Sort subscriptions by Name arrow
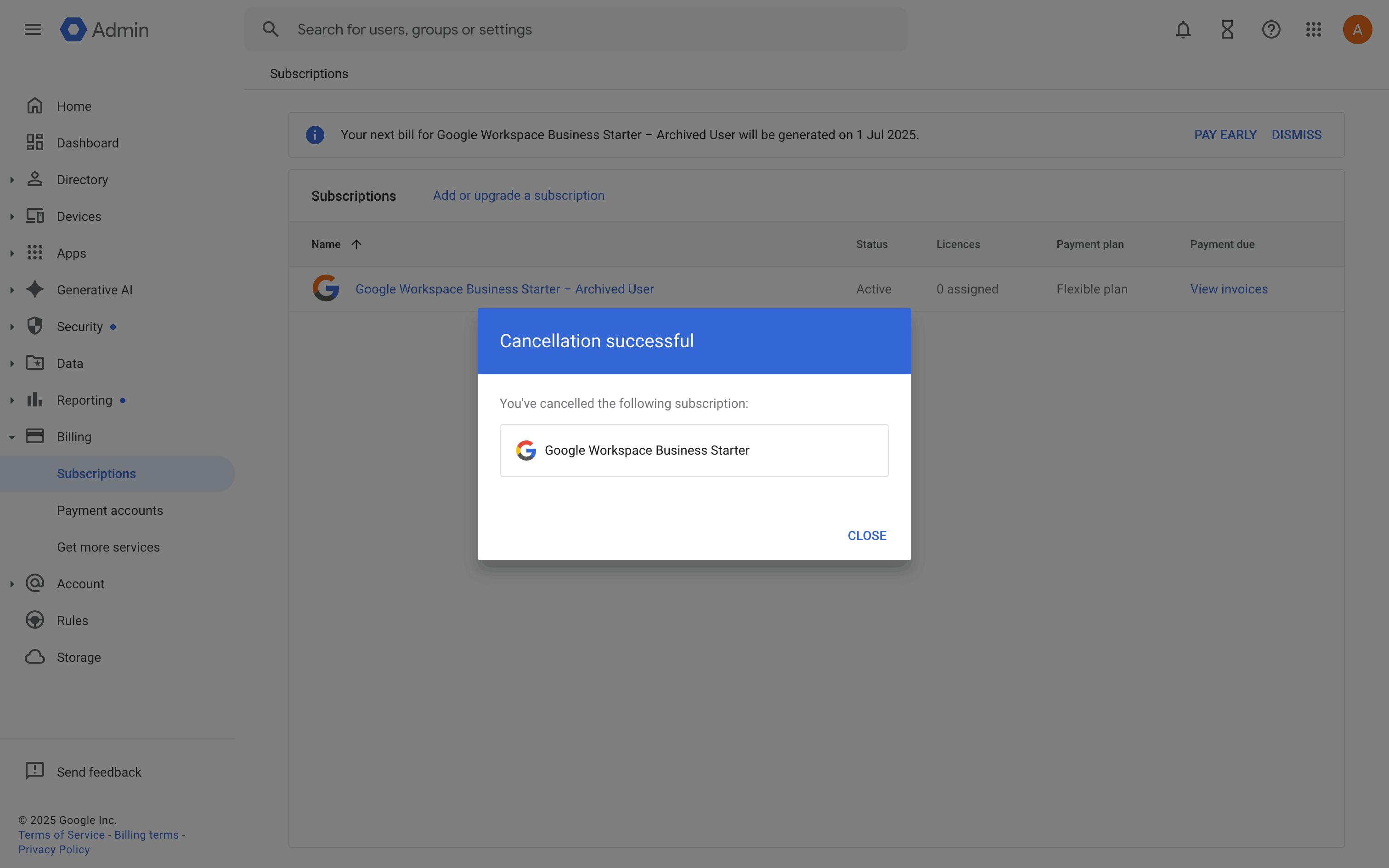Image resolution: width=1389 pixels, height=868 pixels. click(x=356, y=244)
